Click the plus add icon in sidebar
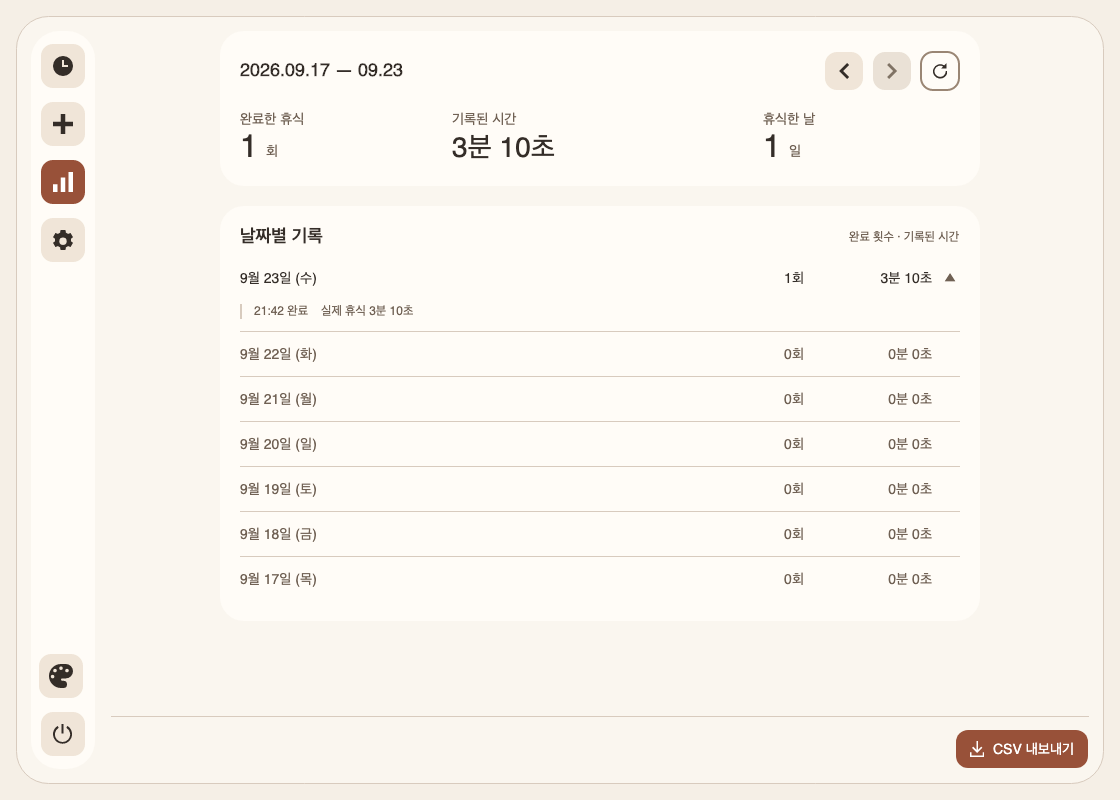This screenshot has height=800, width=1120. [x=63, y=124]
